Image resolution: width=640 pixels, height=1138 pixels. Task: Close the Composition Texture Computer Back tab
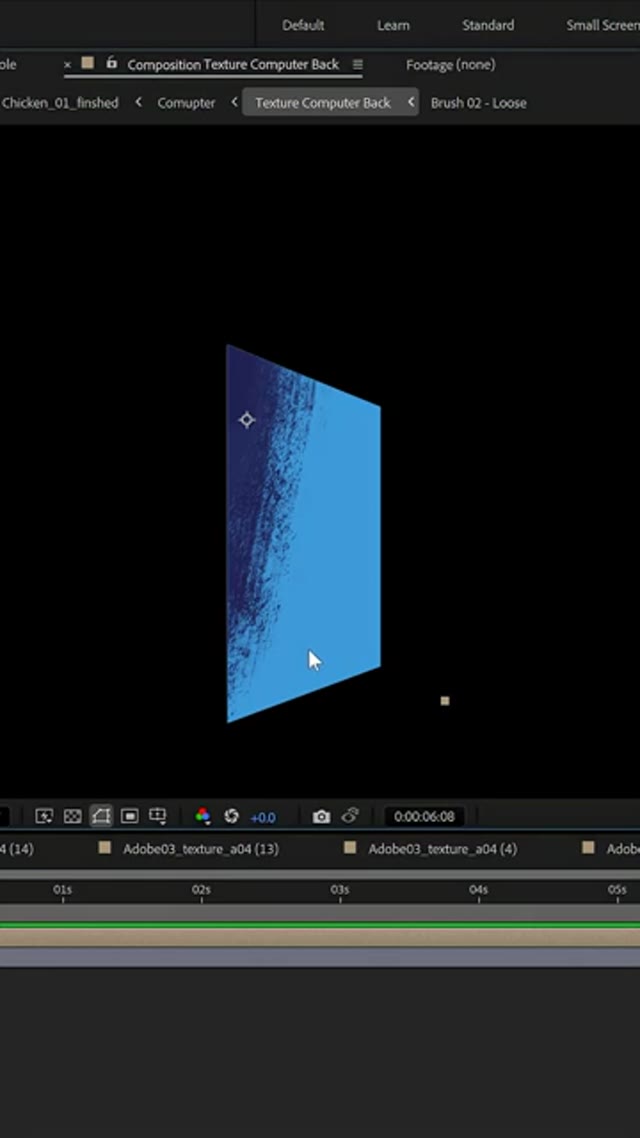pos(68,65)
